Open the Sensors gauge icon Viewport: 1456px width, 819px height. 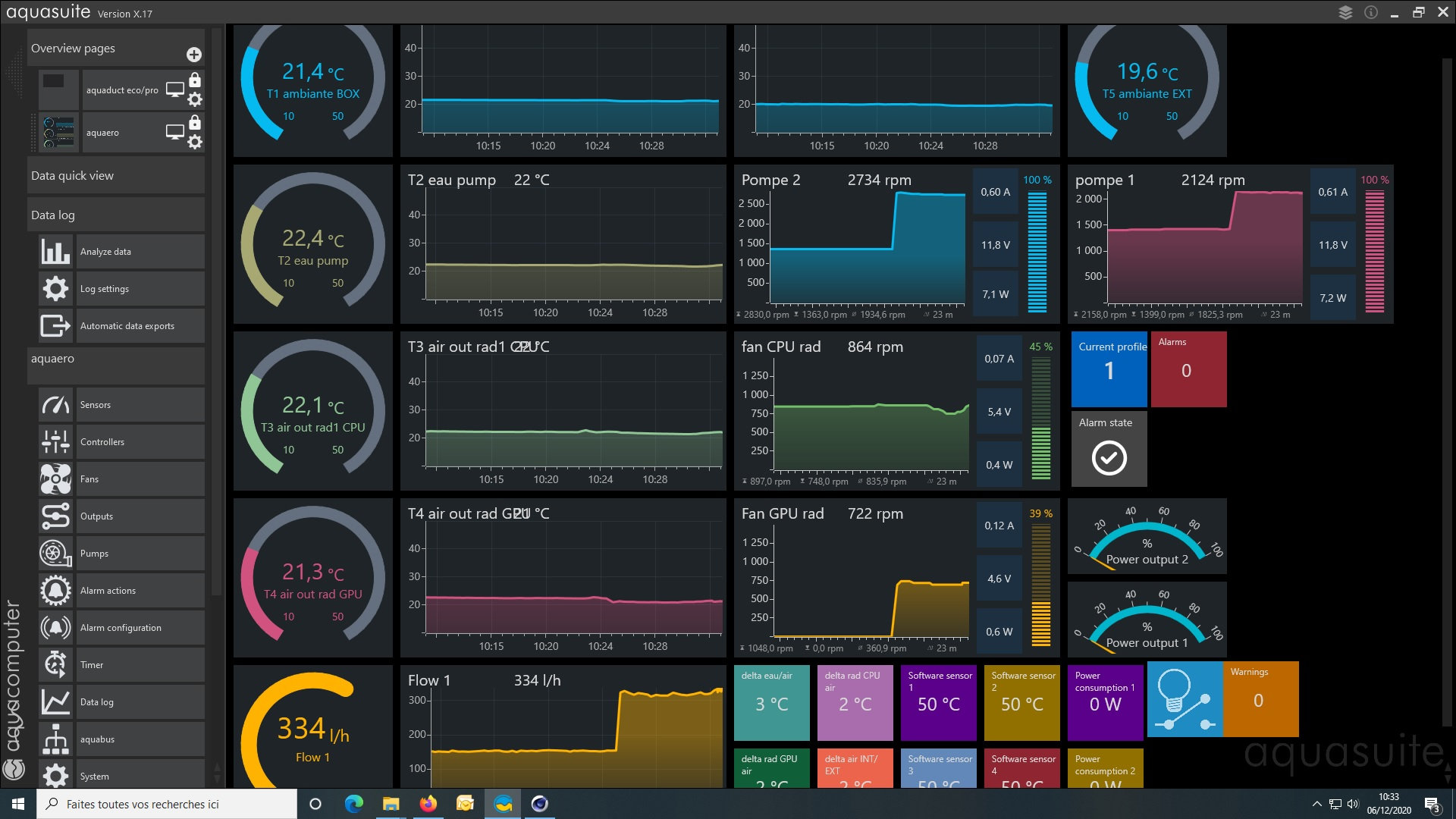point(55,405)
